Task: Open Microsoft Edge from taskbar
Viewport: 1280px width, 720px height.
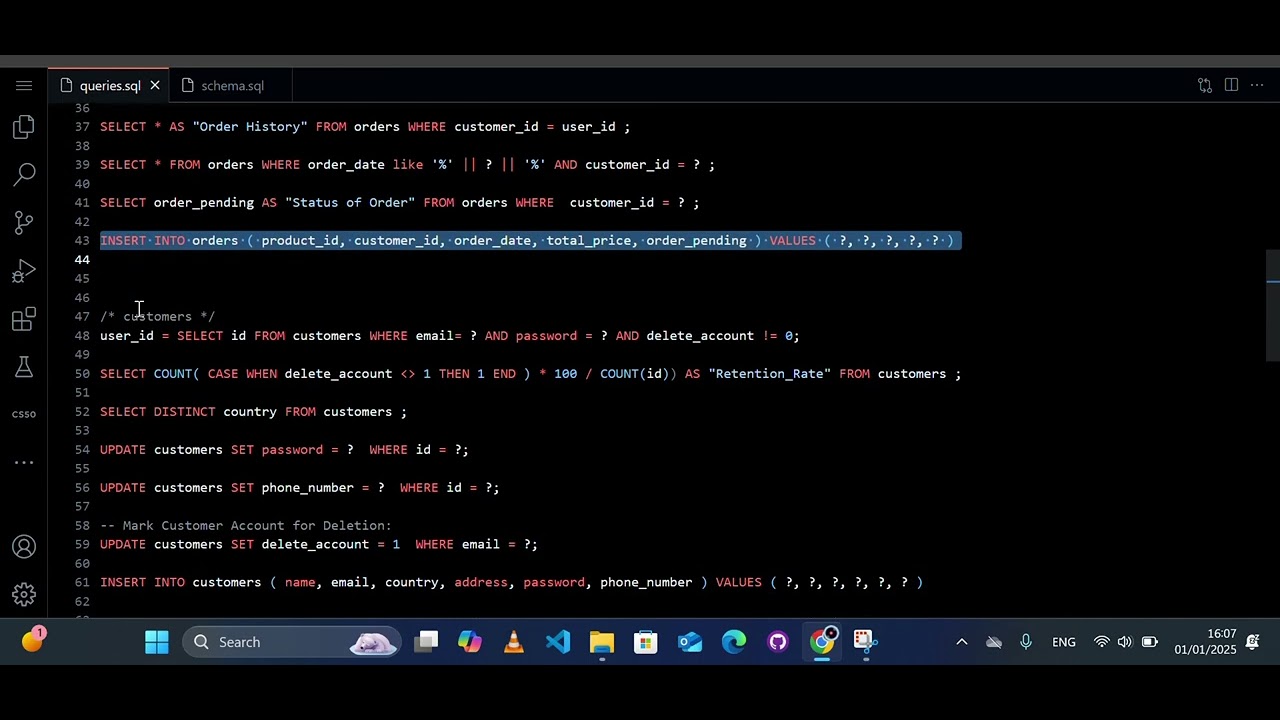Action: point(734,642)
